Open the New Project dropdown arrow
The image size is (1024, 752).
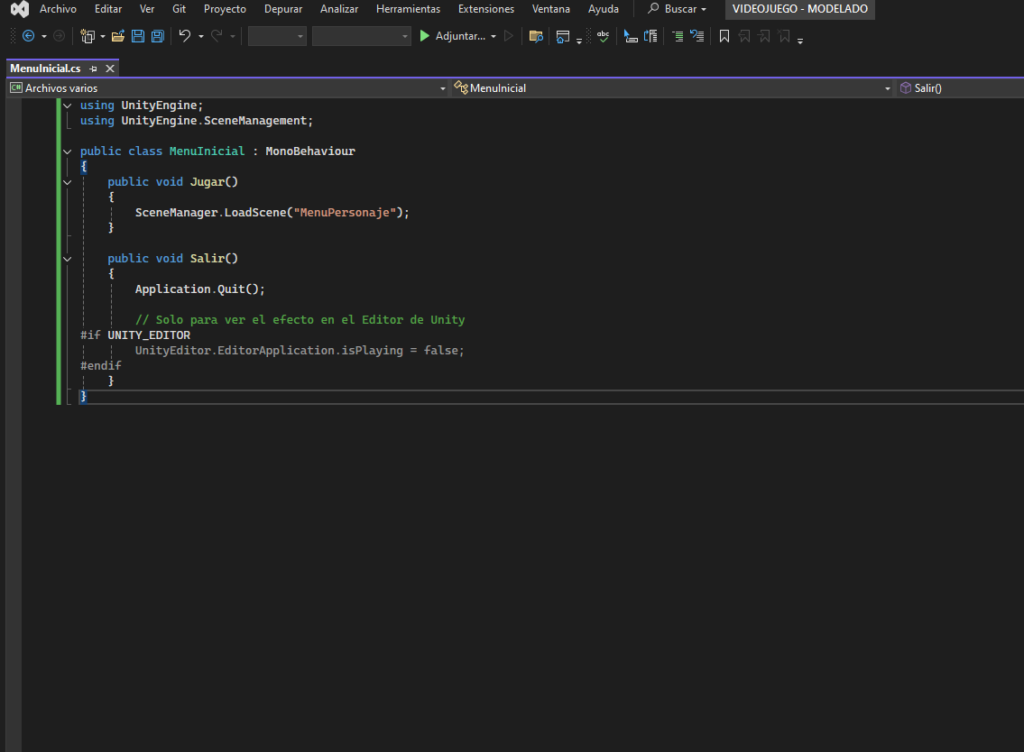coord(103,37)
